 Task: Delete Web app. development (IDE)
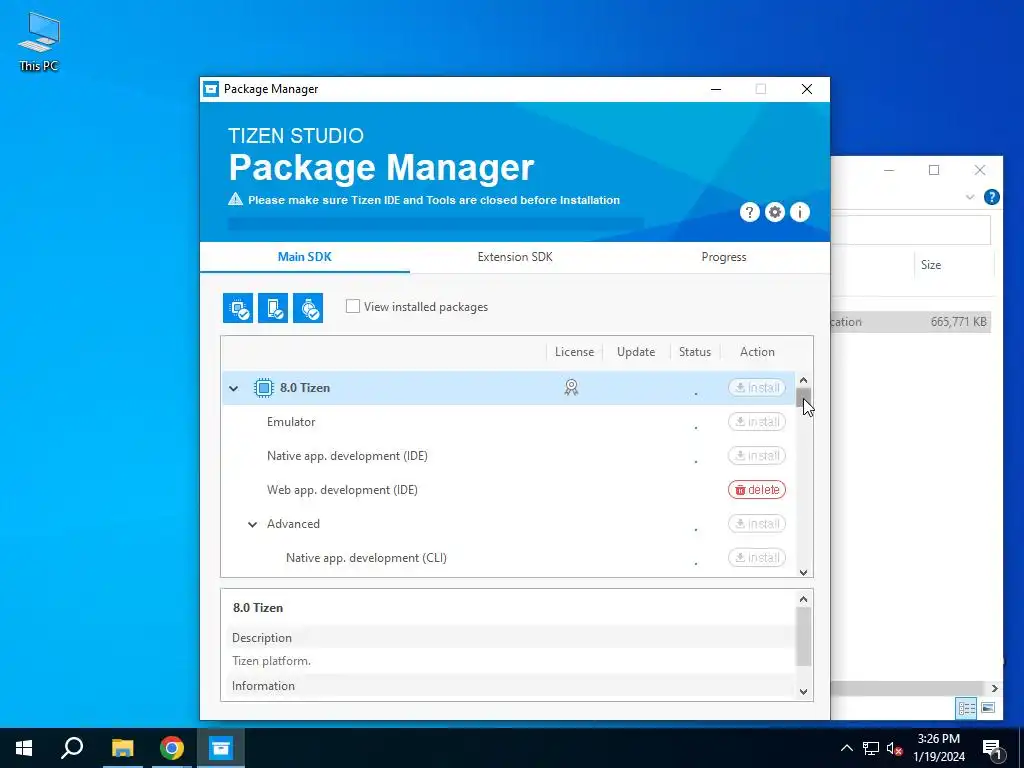coord(757,490)
